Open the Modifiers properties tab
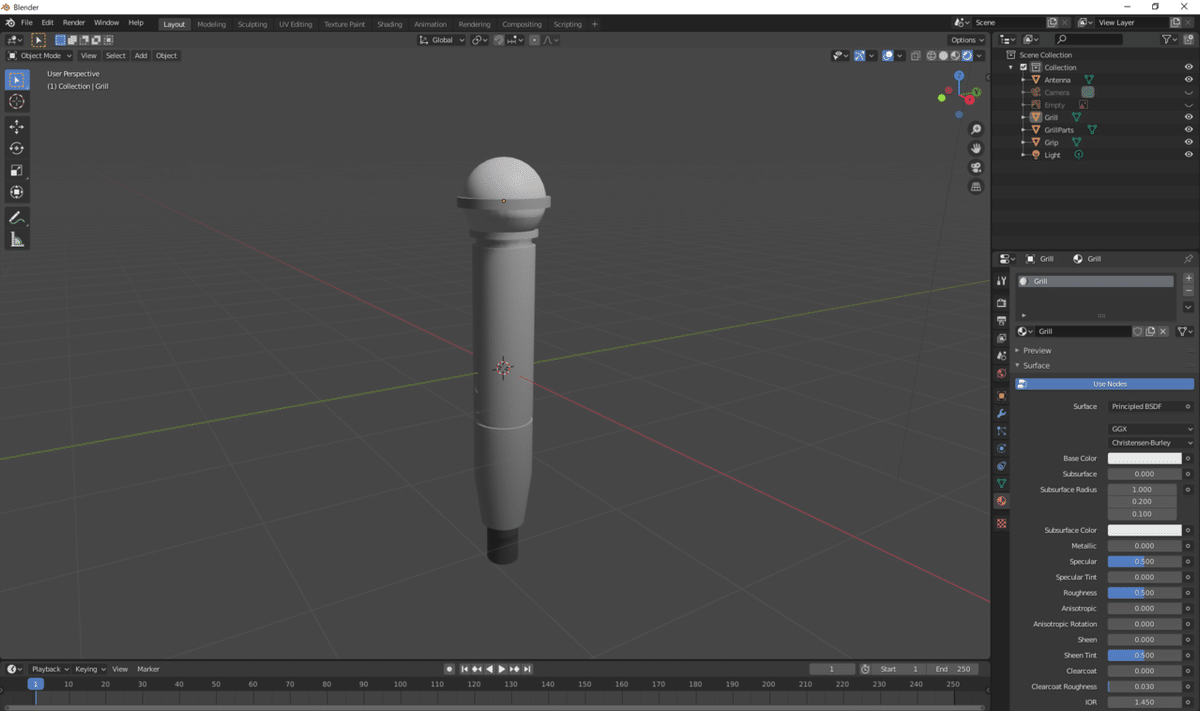Image resolution: width=1200 pixels, height=711 pixels. (x=1001, y=414)
